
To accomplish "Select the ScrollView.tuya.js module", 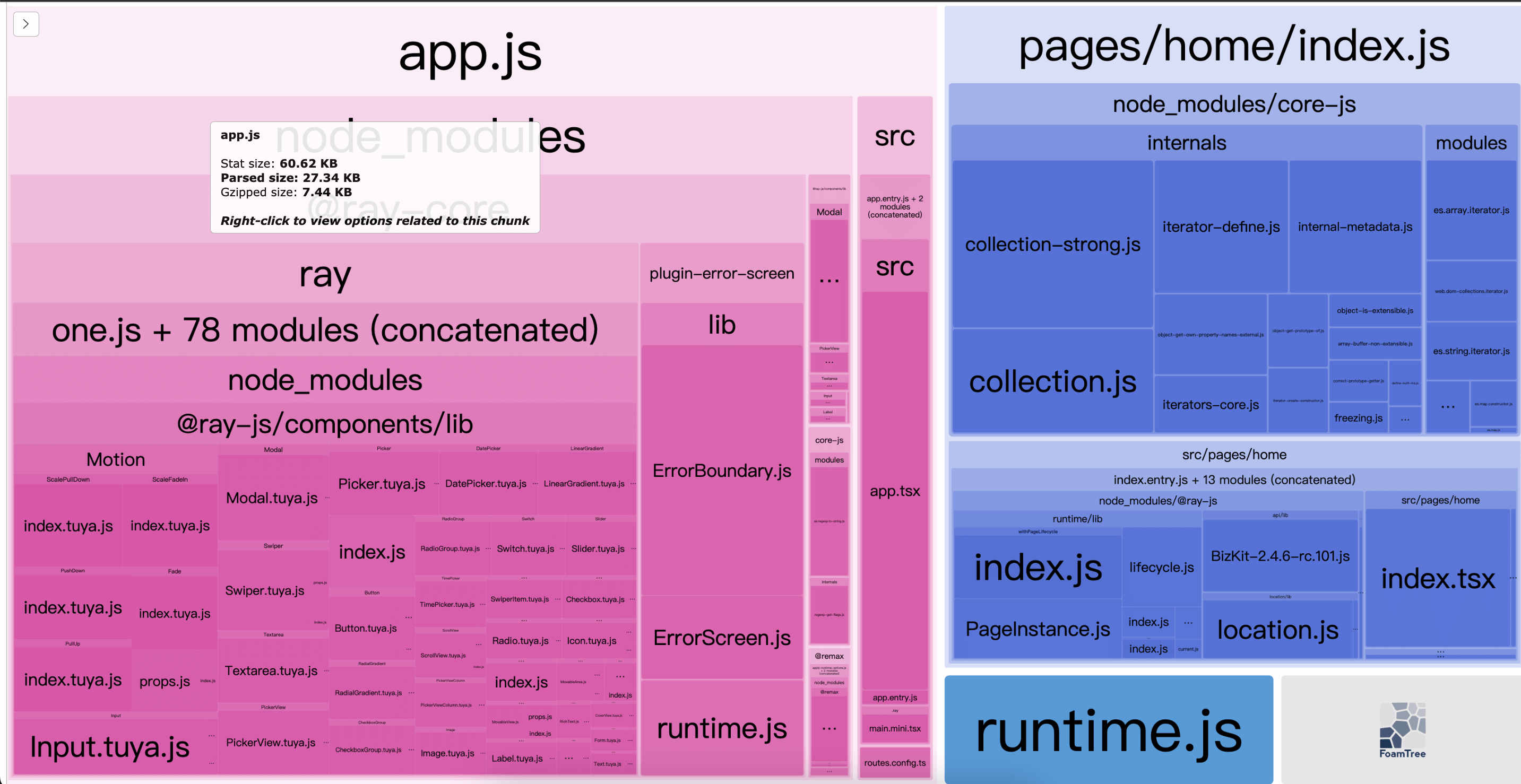I will (x=444, y=655).
